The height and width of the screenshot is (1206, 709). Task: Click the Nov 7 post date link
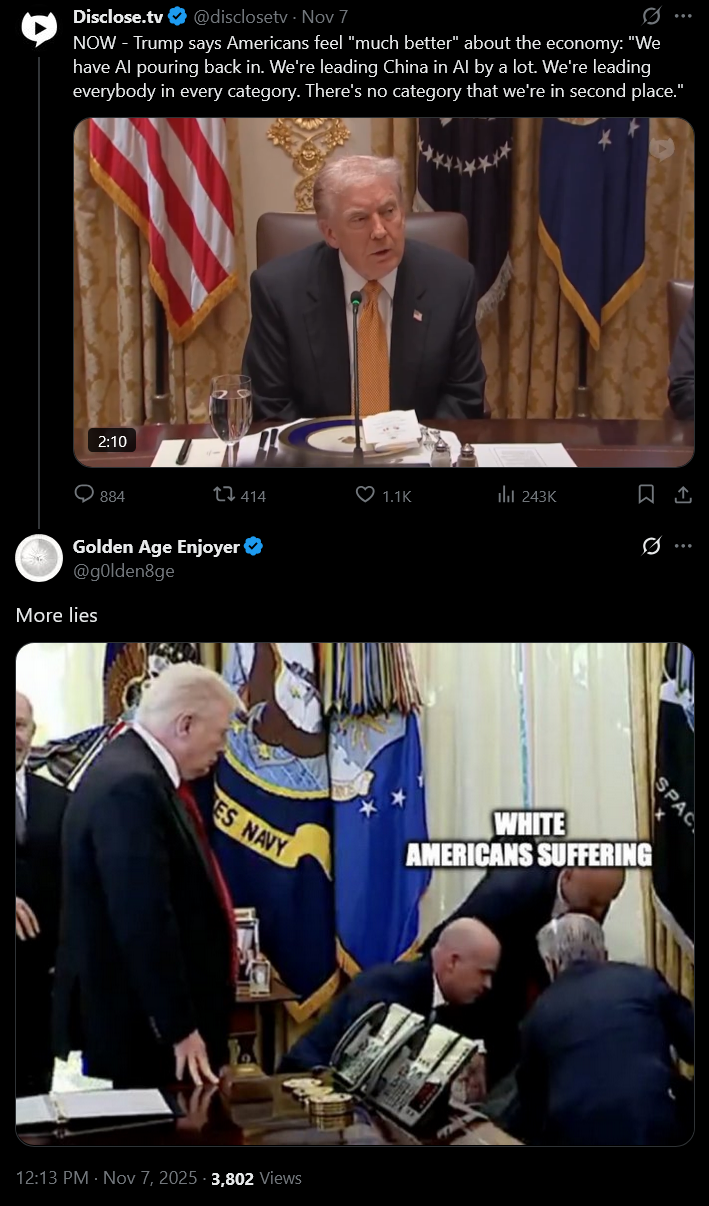324,16
